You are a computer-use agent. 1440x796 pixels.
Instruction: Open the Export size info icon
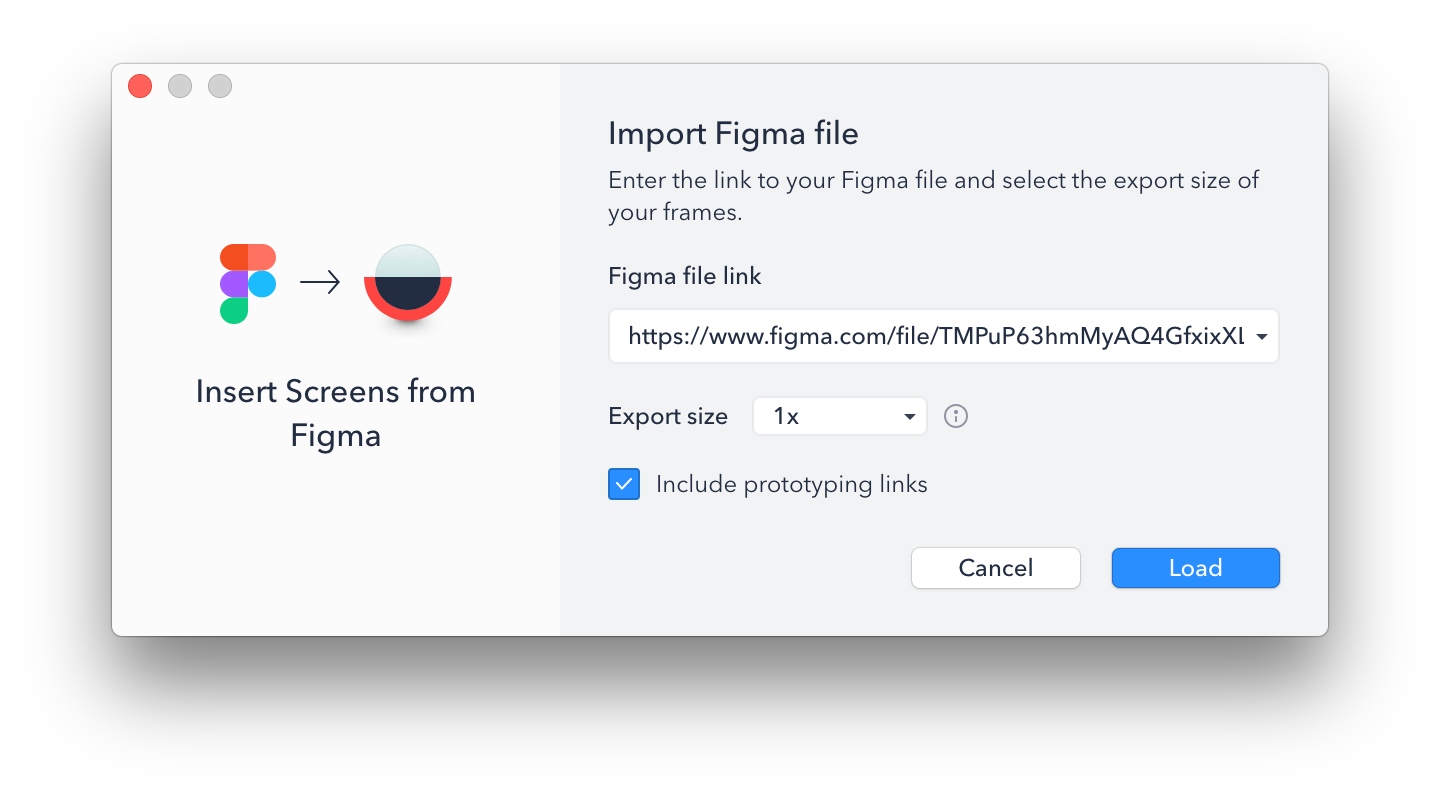coord(956,416)
